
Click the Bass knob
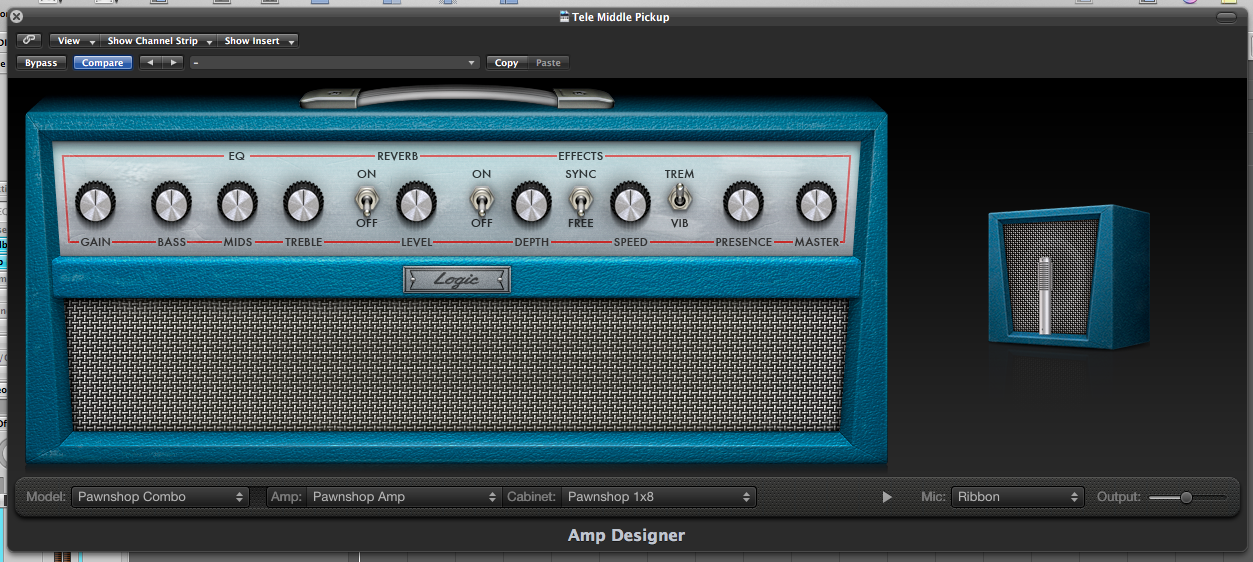pyautogui.click(x=172, y=204)
